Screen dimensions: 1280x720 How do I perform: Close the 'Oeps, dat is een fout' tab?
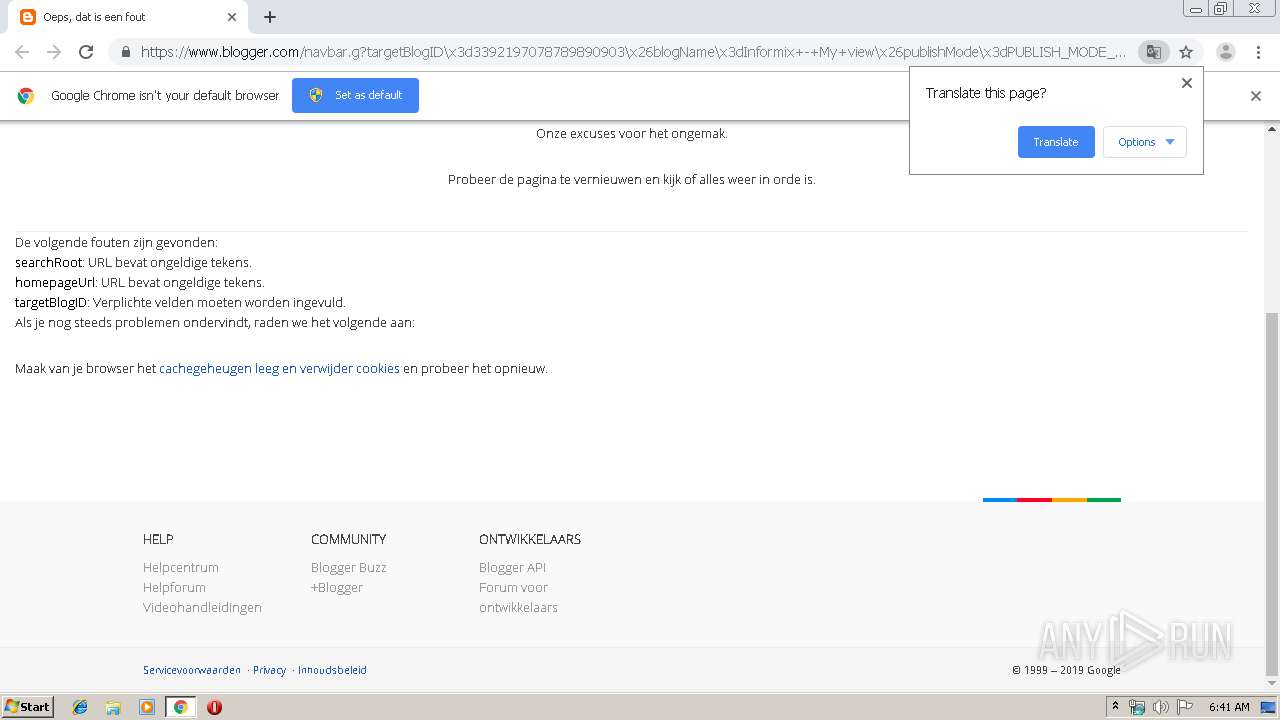(232, 17)
